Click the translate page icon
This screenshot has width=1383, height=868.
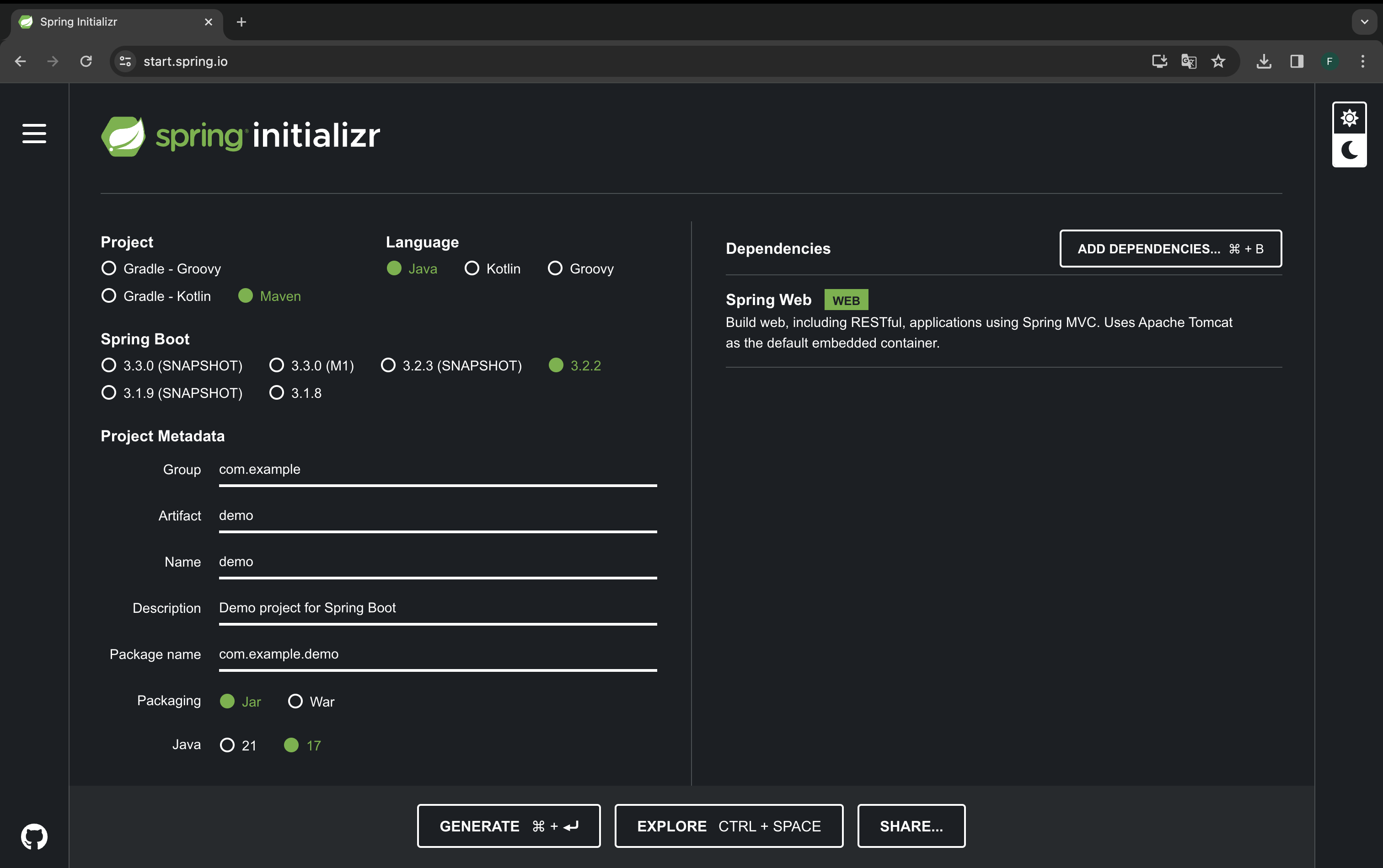click(x=1188, y=61)
